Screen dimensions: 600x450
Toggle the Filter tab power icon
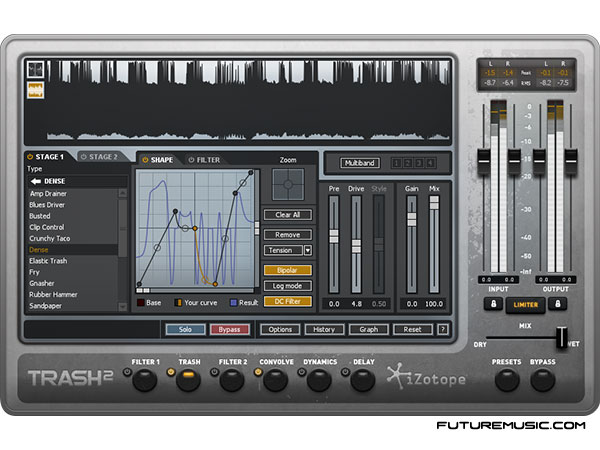191,160
